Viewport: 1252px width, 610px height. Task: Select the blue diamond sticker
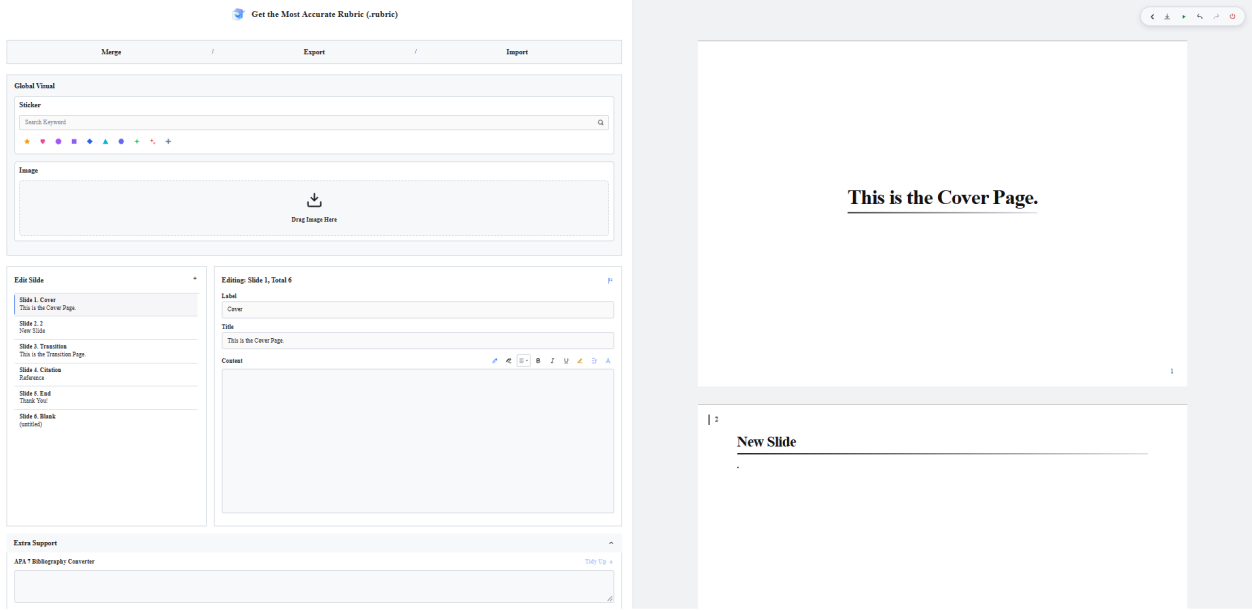[90, 142]
